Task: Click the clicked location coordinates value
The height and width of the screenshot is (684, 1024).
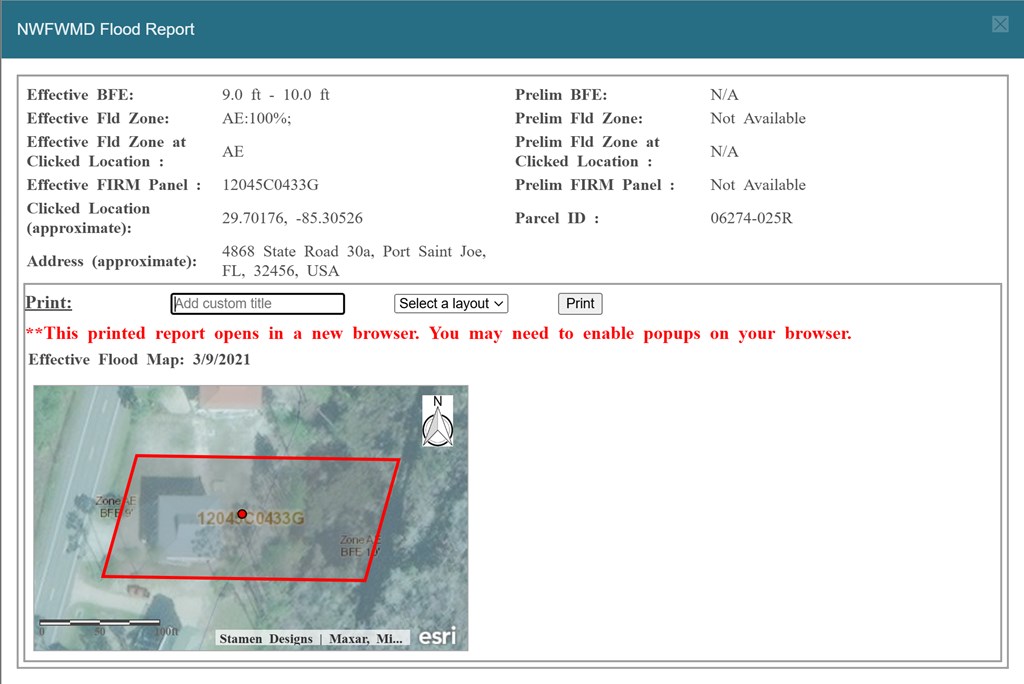Action: [292, 218]
